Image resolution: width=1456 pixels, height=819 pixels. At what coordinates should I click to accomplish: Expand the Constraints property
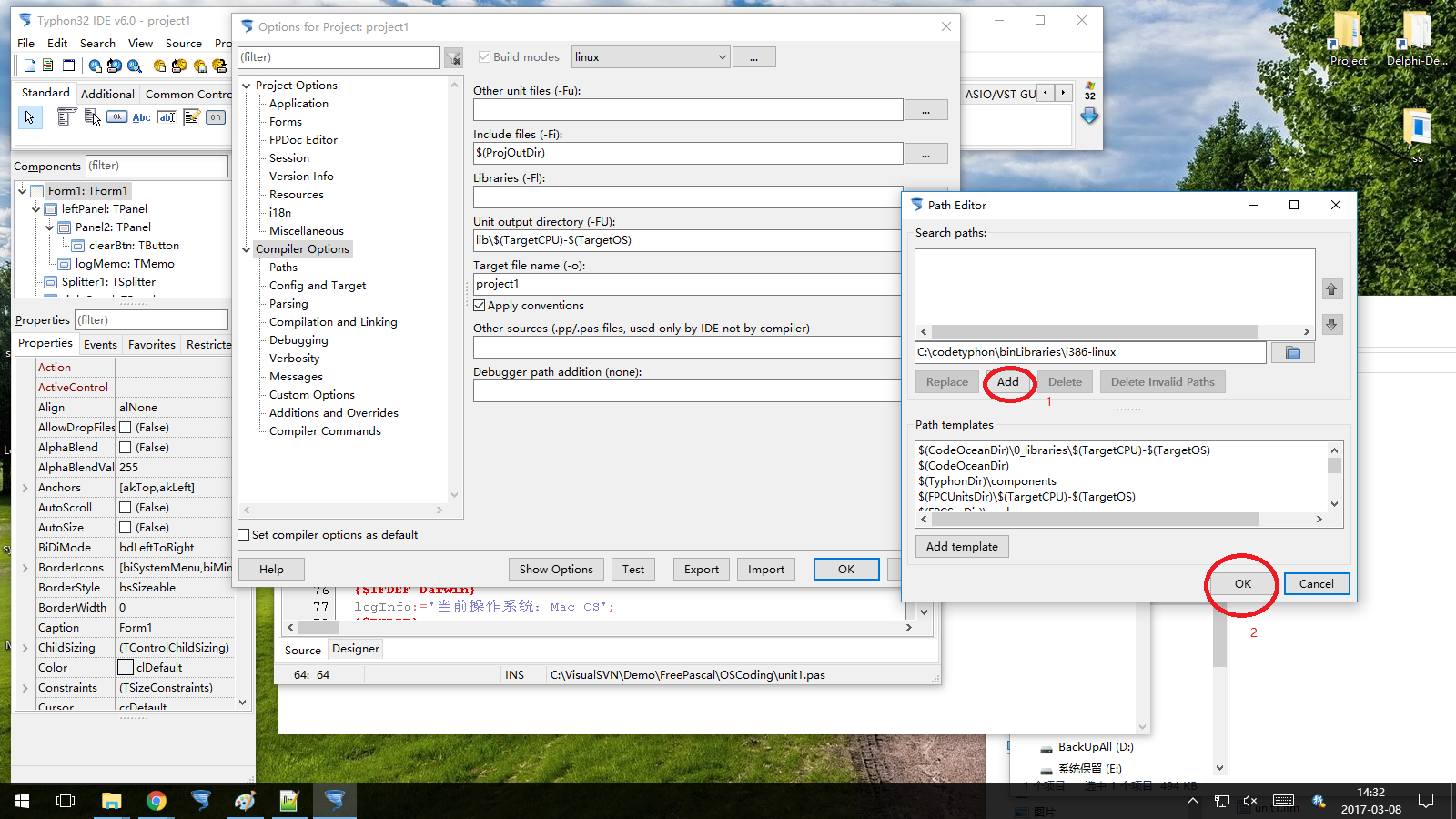click(x=25, y=688)
